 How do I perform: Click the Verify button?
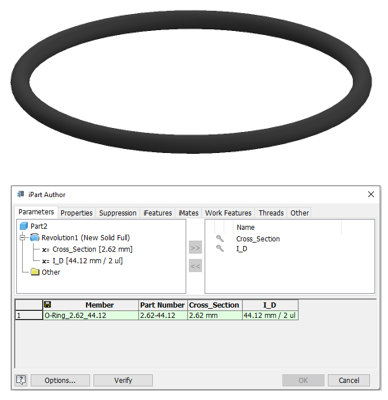point(123,380)
